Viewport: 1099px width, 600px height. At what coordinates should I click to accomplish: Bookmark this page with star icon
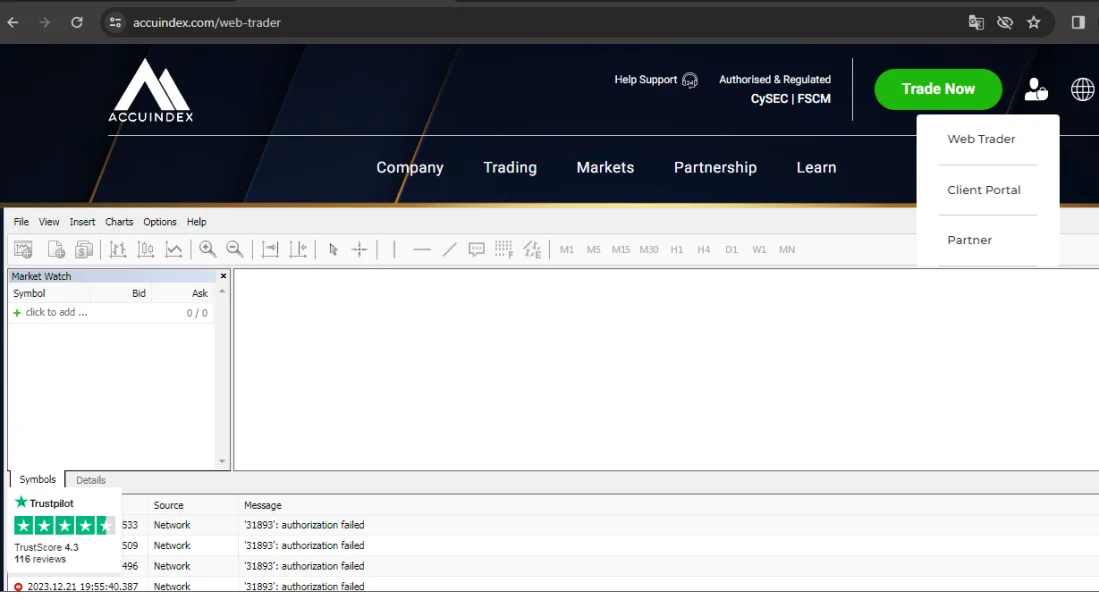1034,22
